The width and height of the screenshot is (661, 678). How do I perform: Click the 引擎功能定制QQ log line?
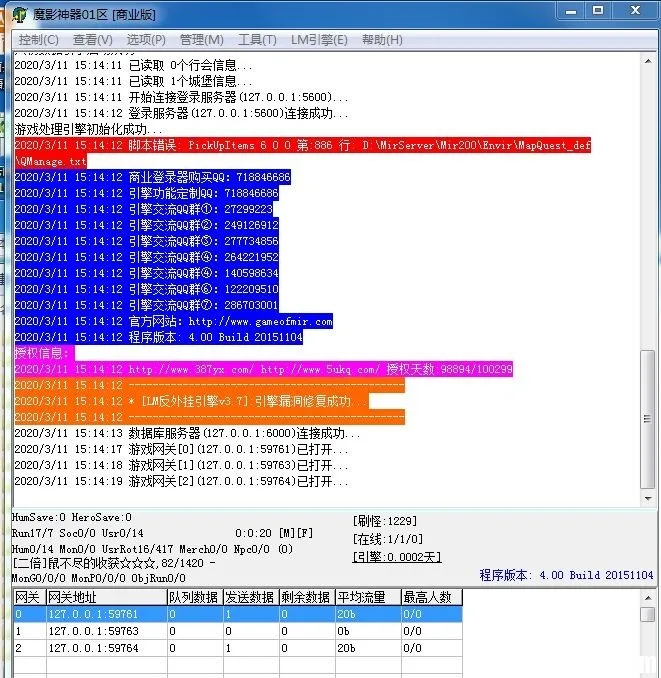pos(147,193)
